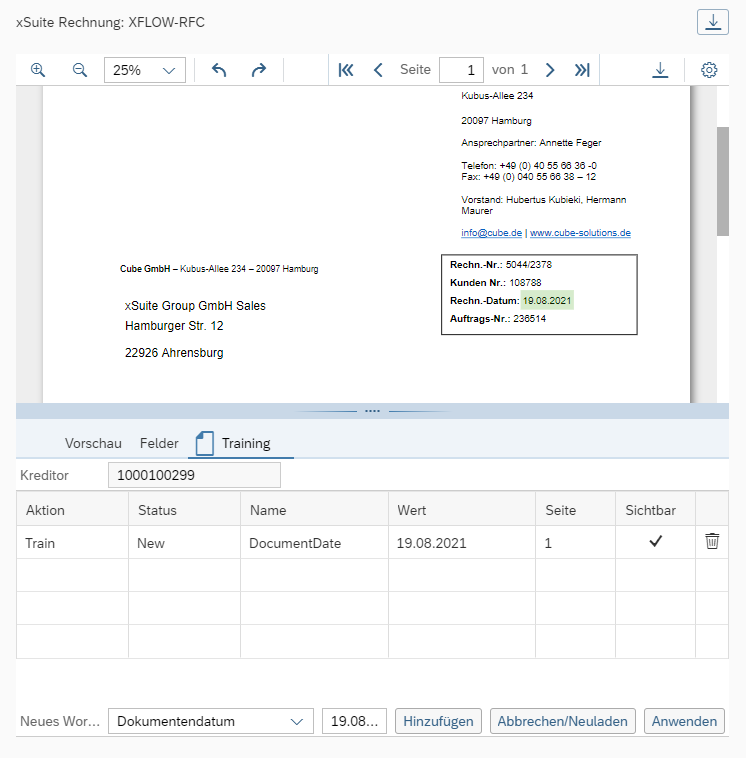
Task: Click the Aktion column header
Action: pyautogui.click(x=73, y=510)
